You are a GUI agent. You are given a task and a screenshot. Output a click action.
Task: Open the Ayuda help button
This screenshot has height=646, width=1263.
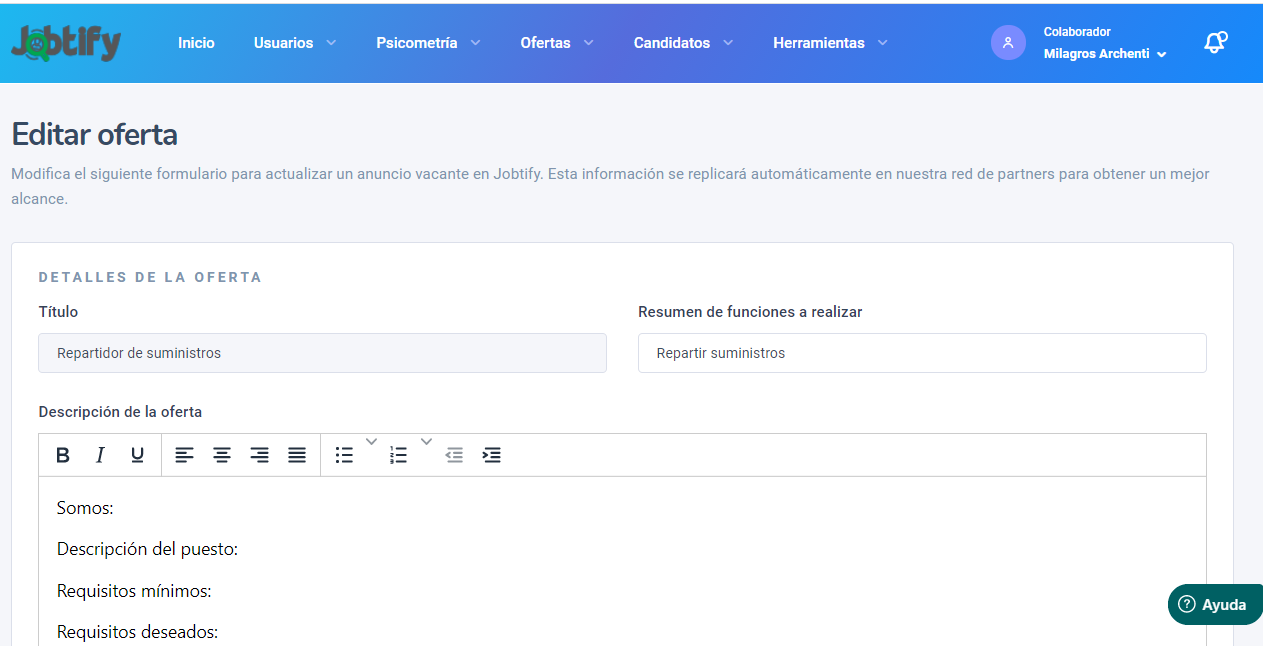coord(1215,604)
